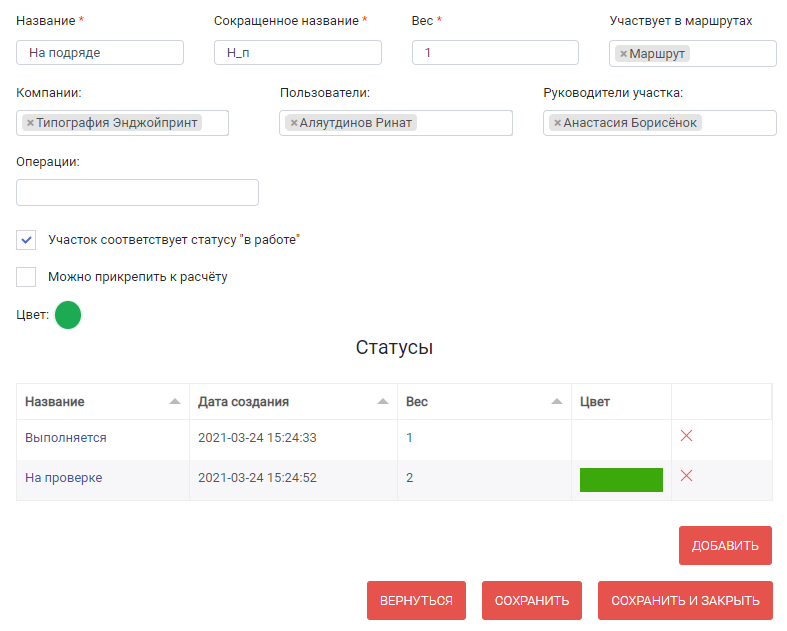This screenshot has width=787, height=631.
Task: Remove Типография Энджойпринт tag via its x
Action: (30, 123)
